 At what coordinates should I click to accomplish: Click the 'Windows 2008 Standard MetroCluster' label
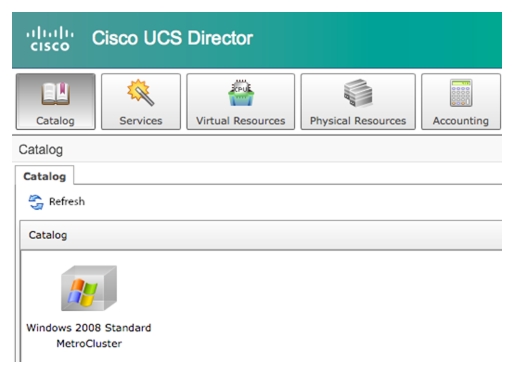[x=89, y=335]
